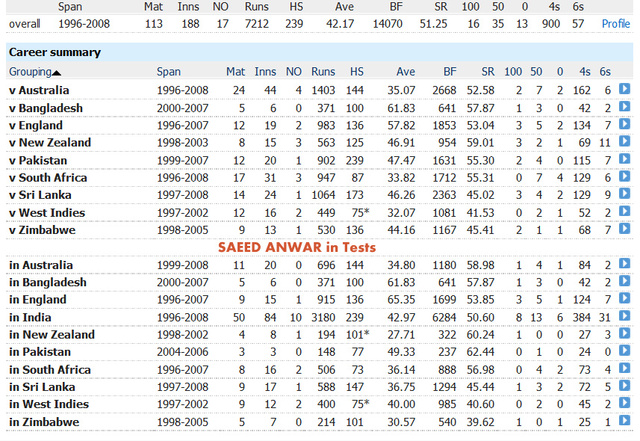Sort by Runs column in Career summary
This screenshot has width=640, height=441.
pyautogui.click(x=323, y=72)
